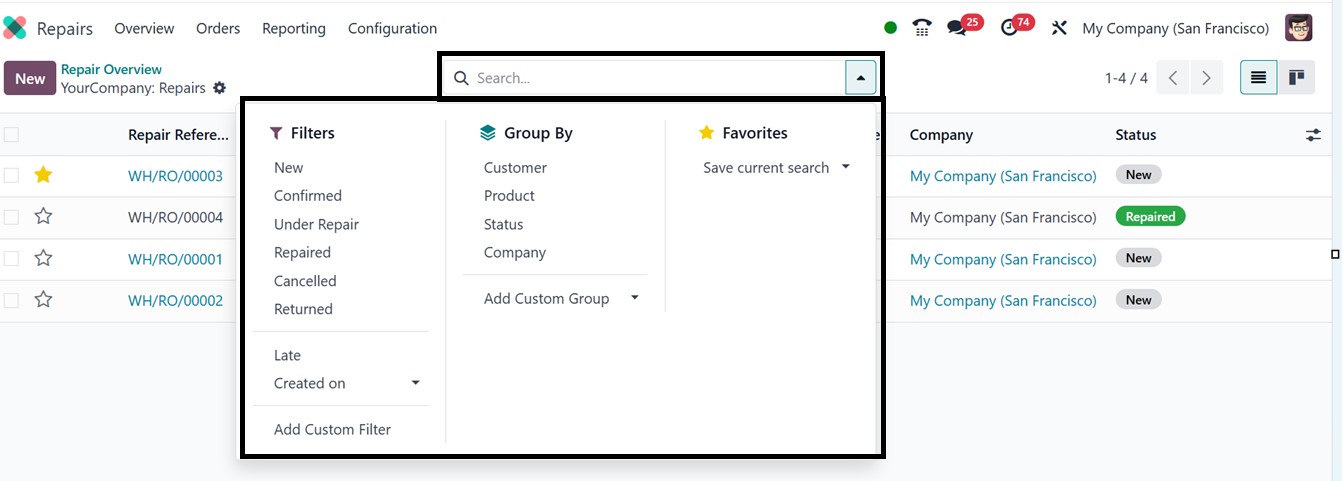Open the Reporting menu
Viewport: 1342px width, 481px height.
(x=293, y=28)
